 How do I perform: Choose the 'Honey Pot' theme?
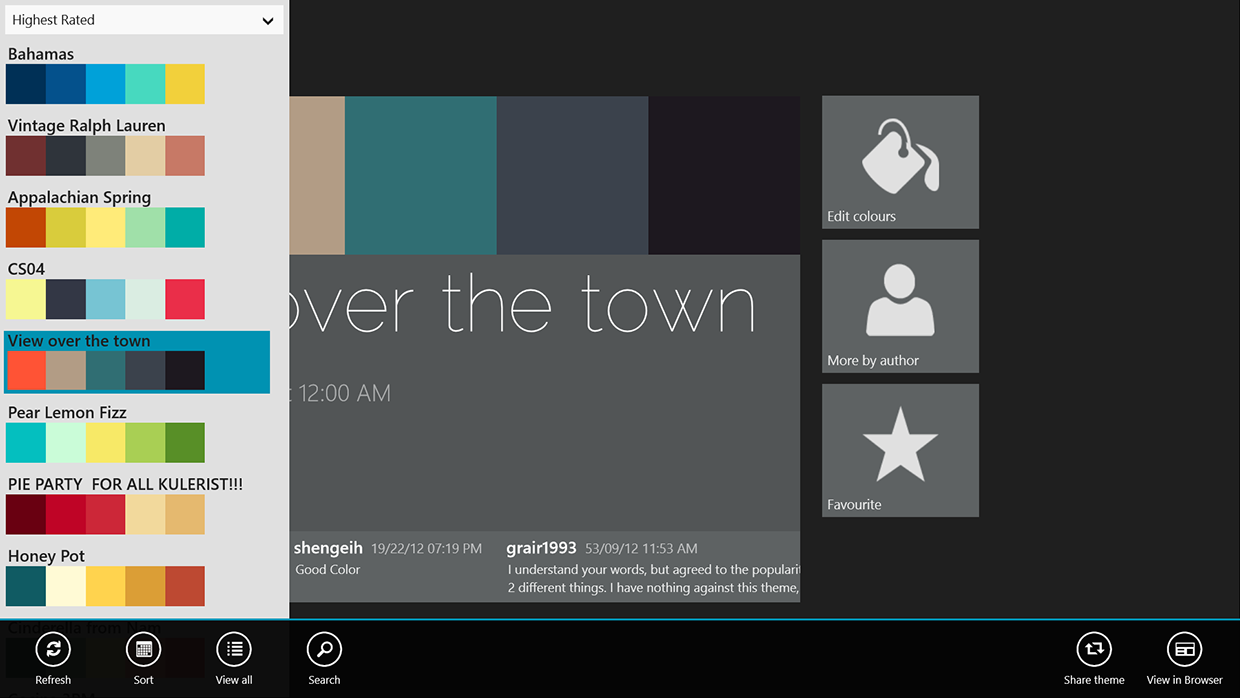point(105,586)
